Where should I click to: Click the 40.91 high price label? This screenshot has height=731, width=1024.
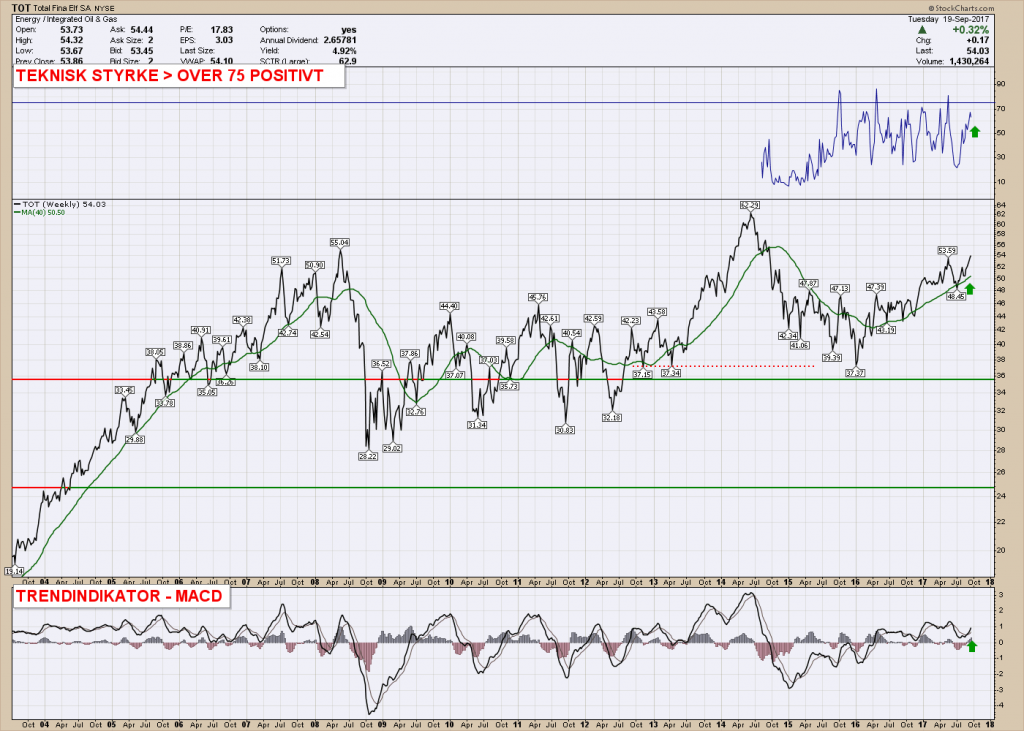pos(200,330)
